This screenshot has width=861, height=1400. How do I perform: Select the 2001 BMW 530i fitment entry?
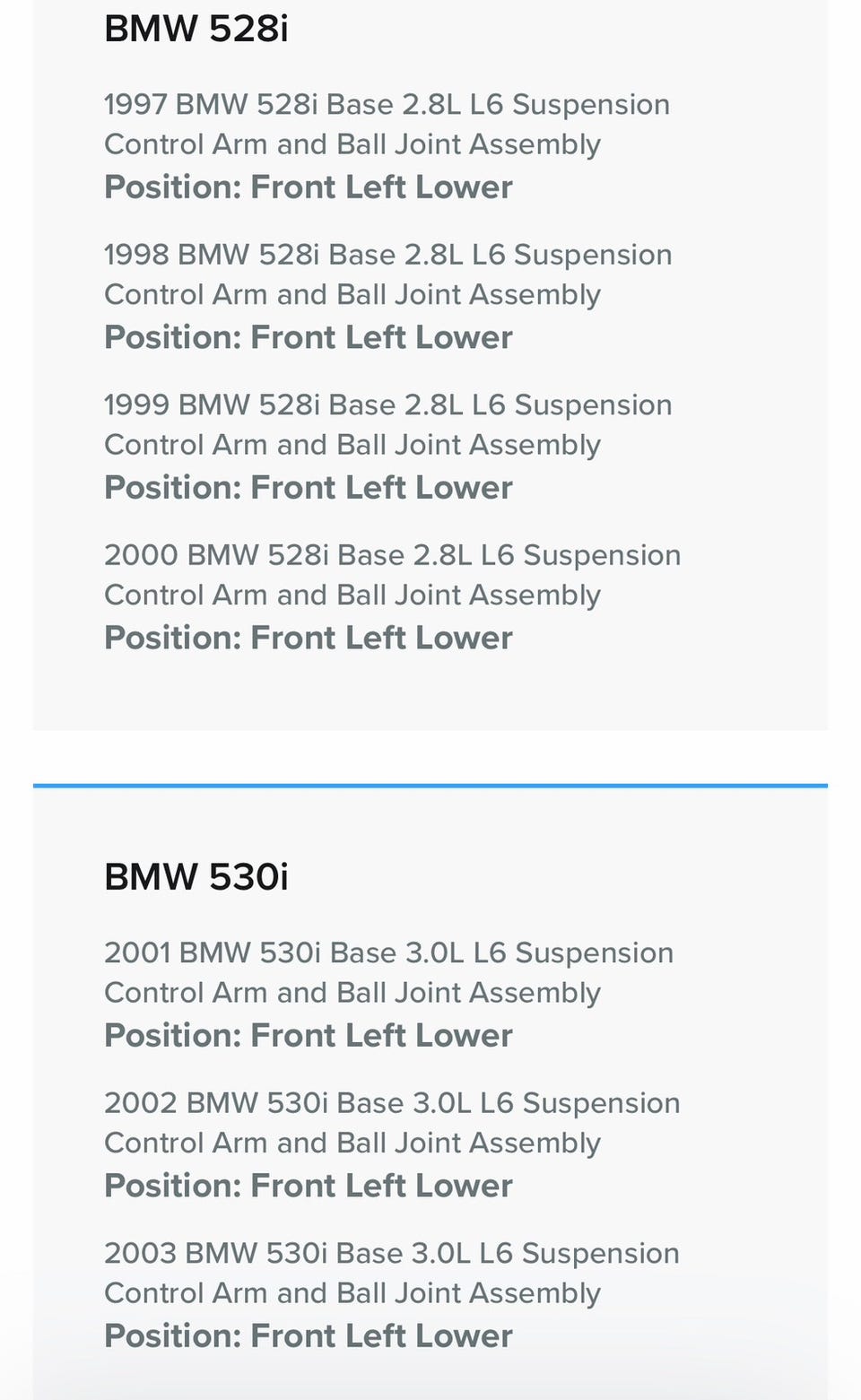pos(388,952)
